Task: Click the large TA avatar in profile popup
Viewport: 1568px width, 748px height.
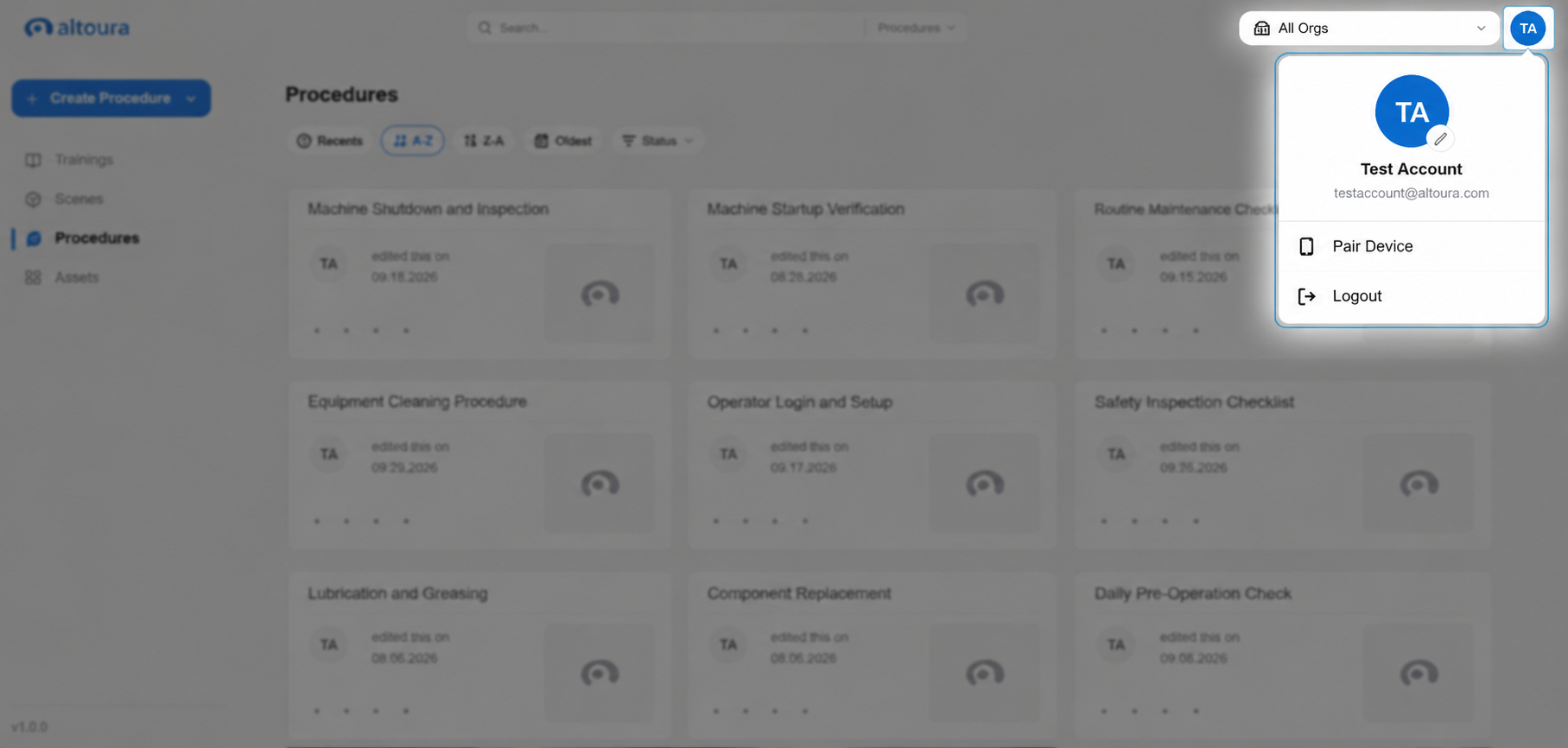Action: (1412, 111)
